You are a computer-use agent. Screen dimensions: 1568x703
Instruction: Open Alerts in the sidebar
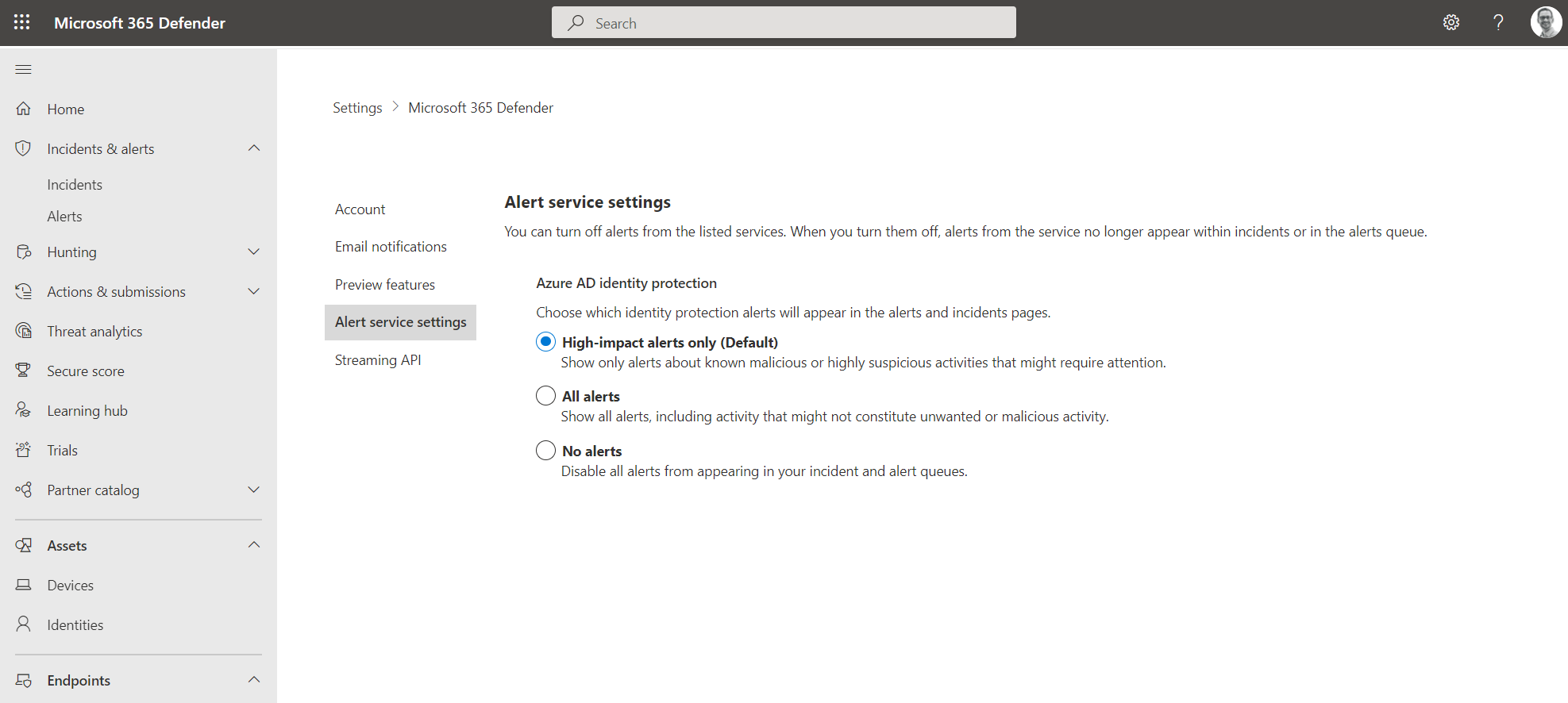64,217
